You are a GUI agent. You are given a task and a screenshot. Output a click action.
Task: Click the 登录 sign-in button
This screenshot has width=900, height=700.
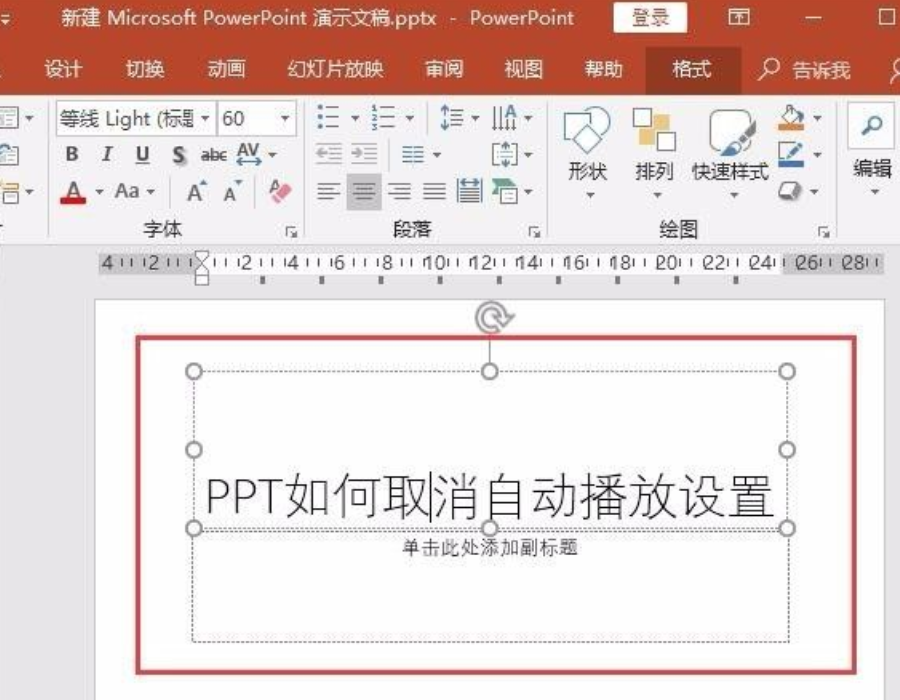(x=652, y=18)
